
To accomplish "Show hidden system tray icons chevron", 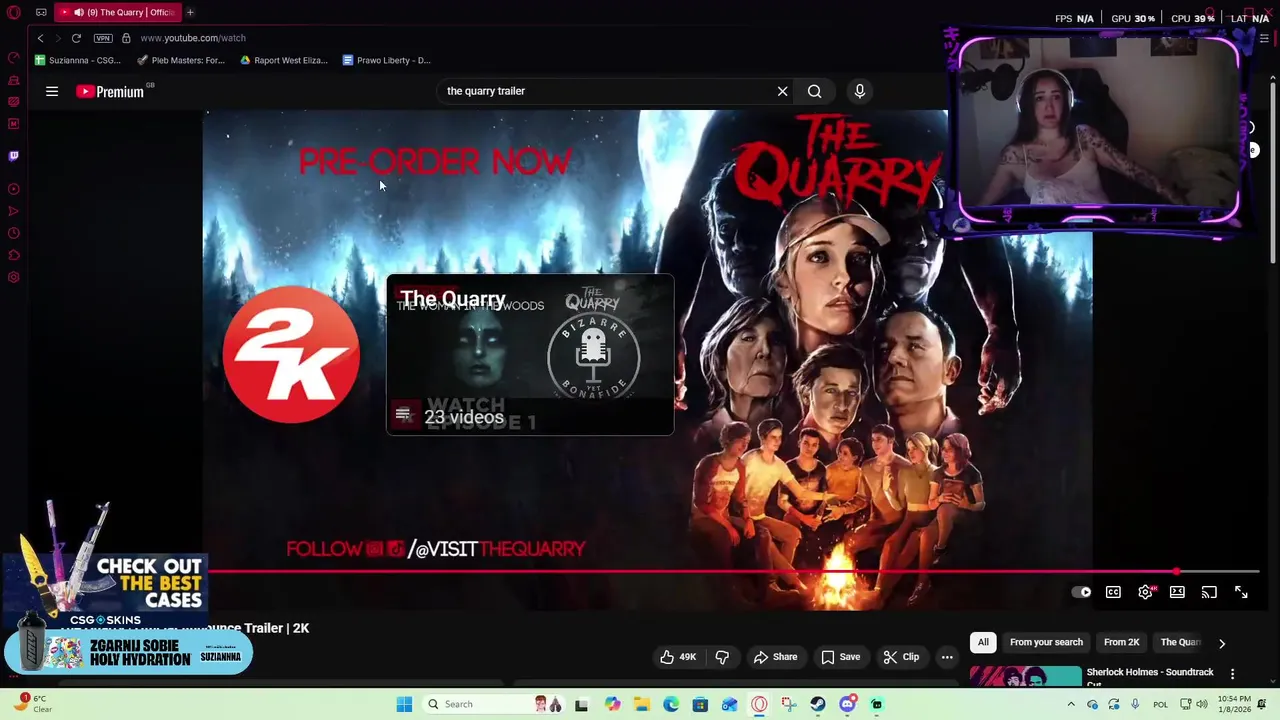I will tap(1071, 704).
